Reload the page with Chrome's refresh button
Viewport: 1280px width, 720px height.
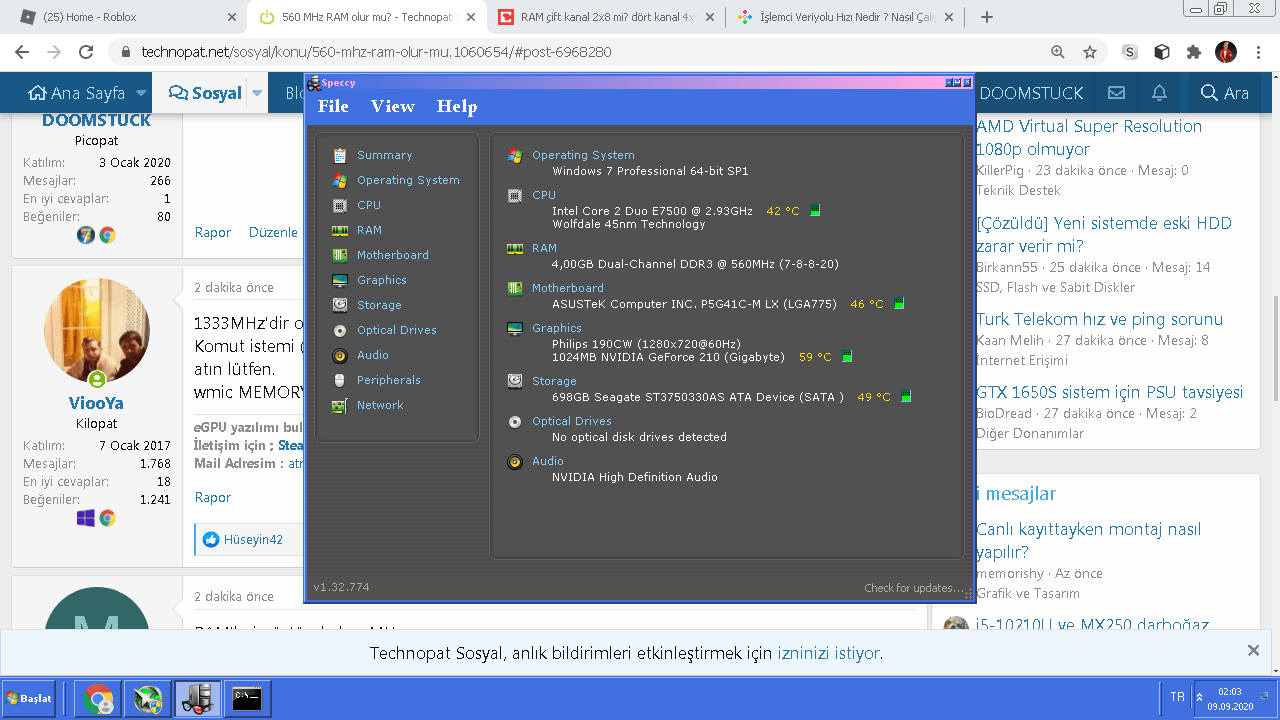pyautogui.click(x=86, y=52)
